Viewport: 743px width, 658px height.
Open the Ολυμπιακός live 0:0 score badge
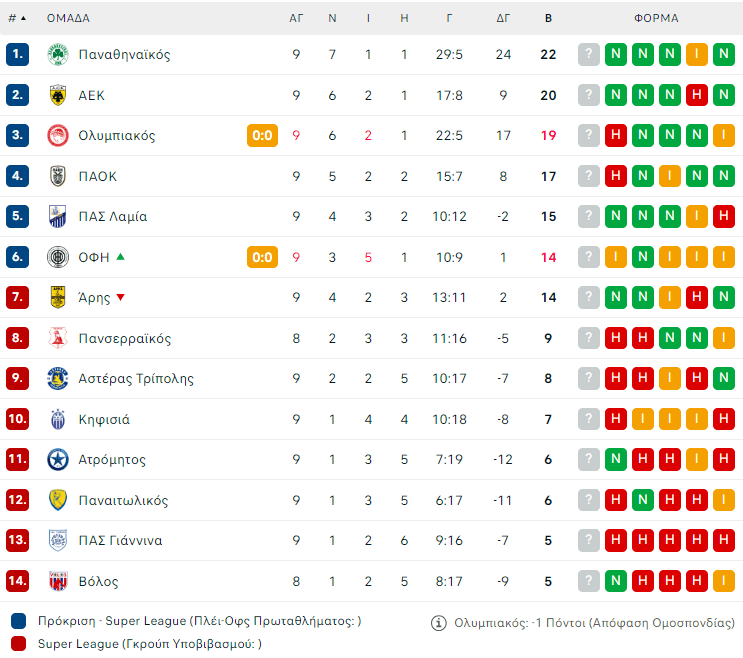click(262, 135)
